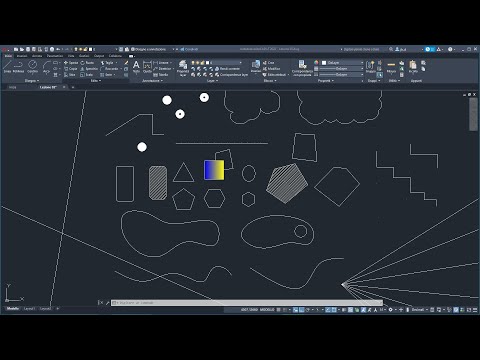Click the Incolla (Paste) icon
The height and width of the screenshot is (360, 480).
(413, 67)
